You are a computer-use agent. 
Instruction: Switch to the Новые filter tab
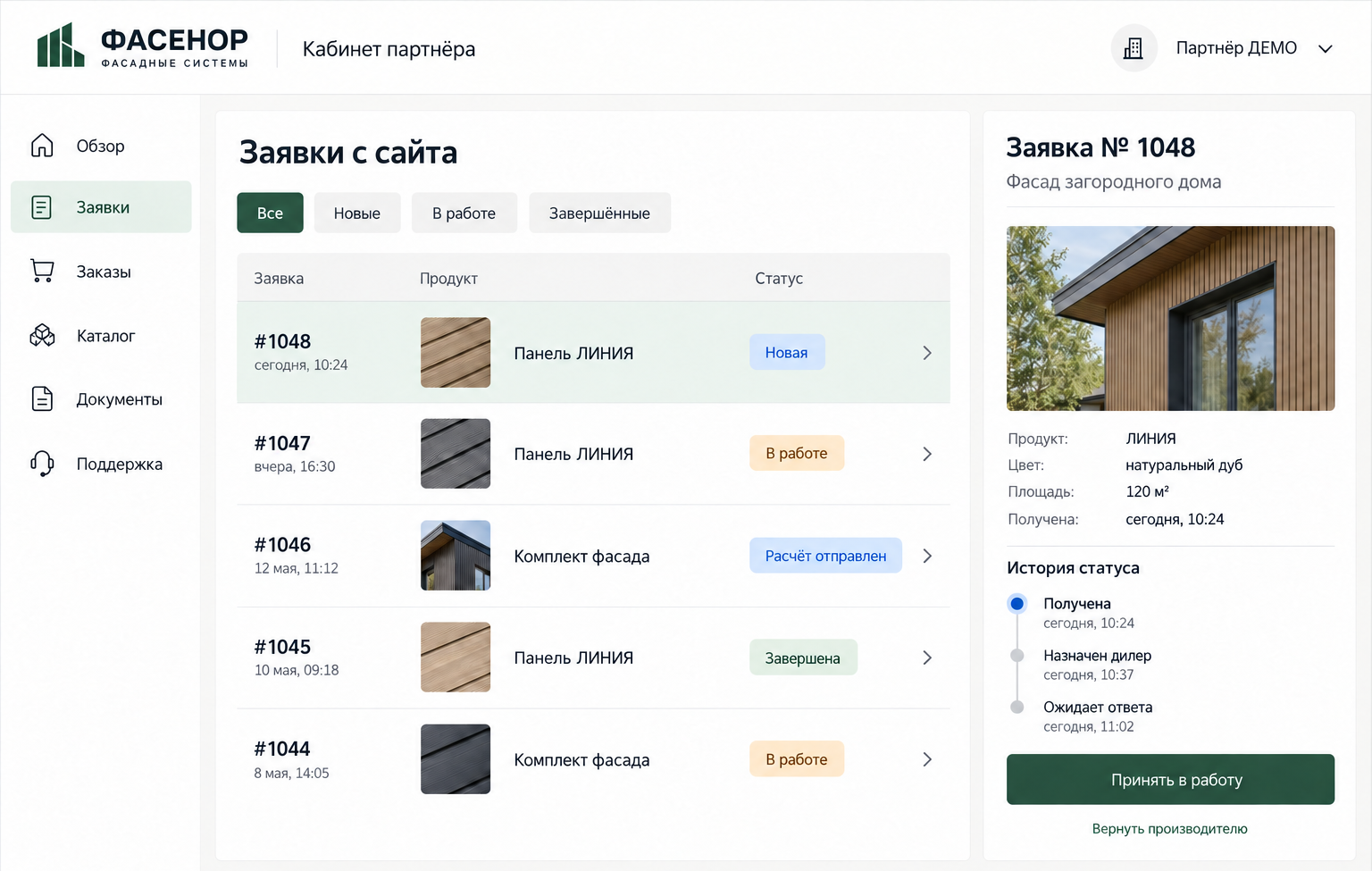357,213
